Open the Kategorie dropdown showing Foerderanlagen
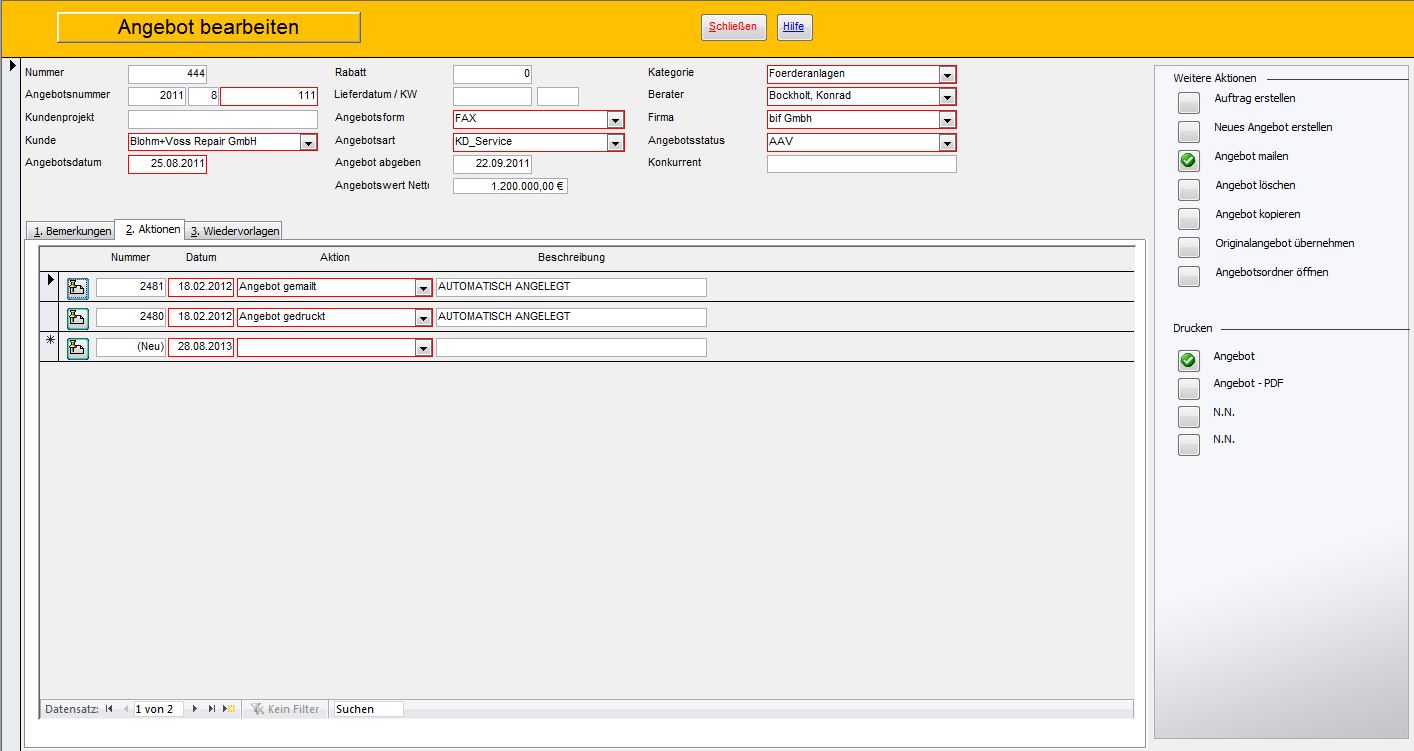The height and width of the screenshot is (751, 1414). click(x=947, y=74)
